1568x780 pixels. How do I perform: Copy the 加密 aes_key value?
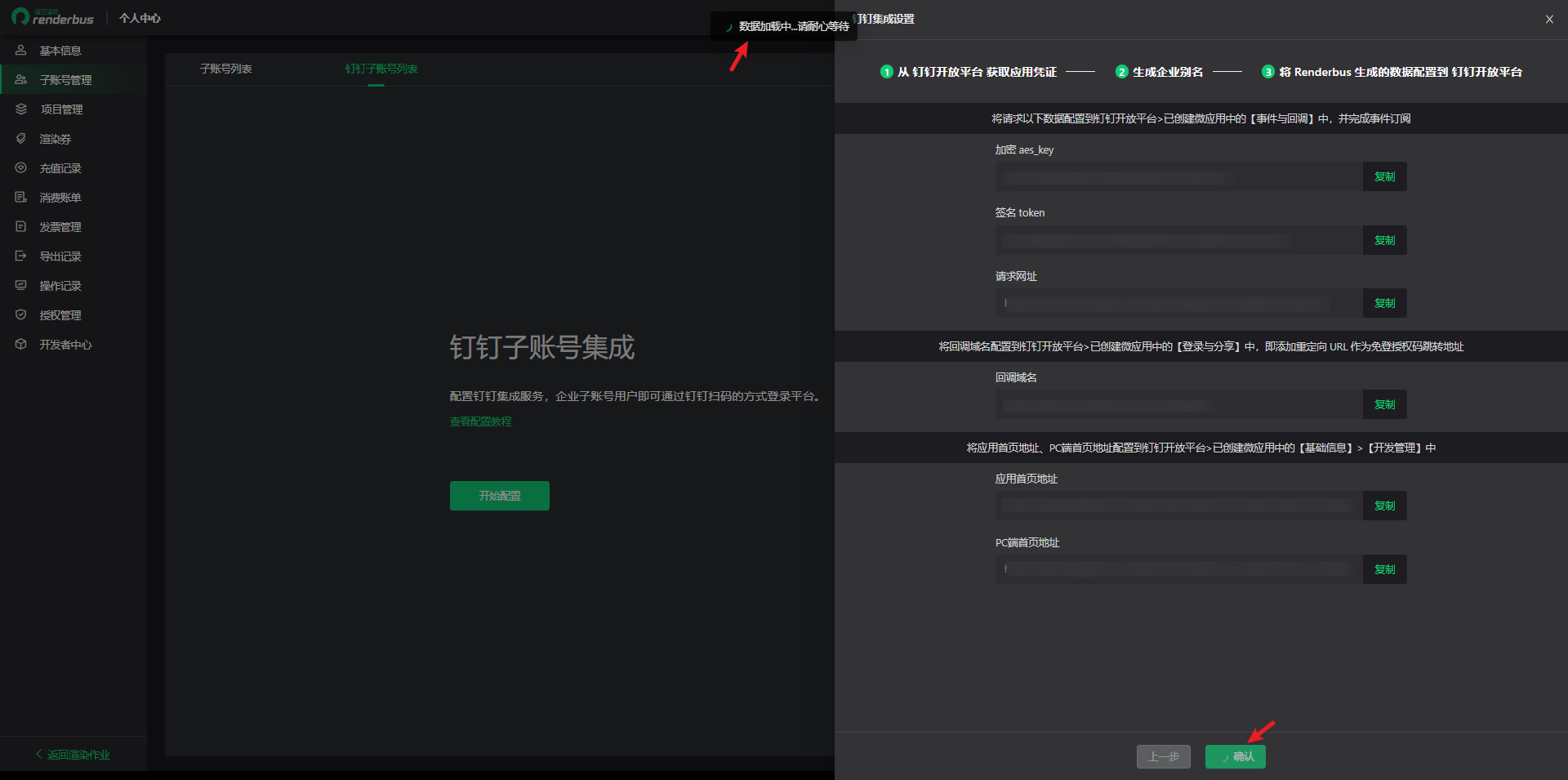(1385, 176)
